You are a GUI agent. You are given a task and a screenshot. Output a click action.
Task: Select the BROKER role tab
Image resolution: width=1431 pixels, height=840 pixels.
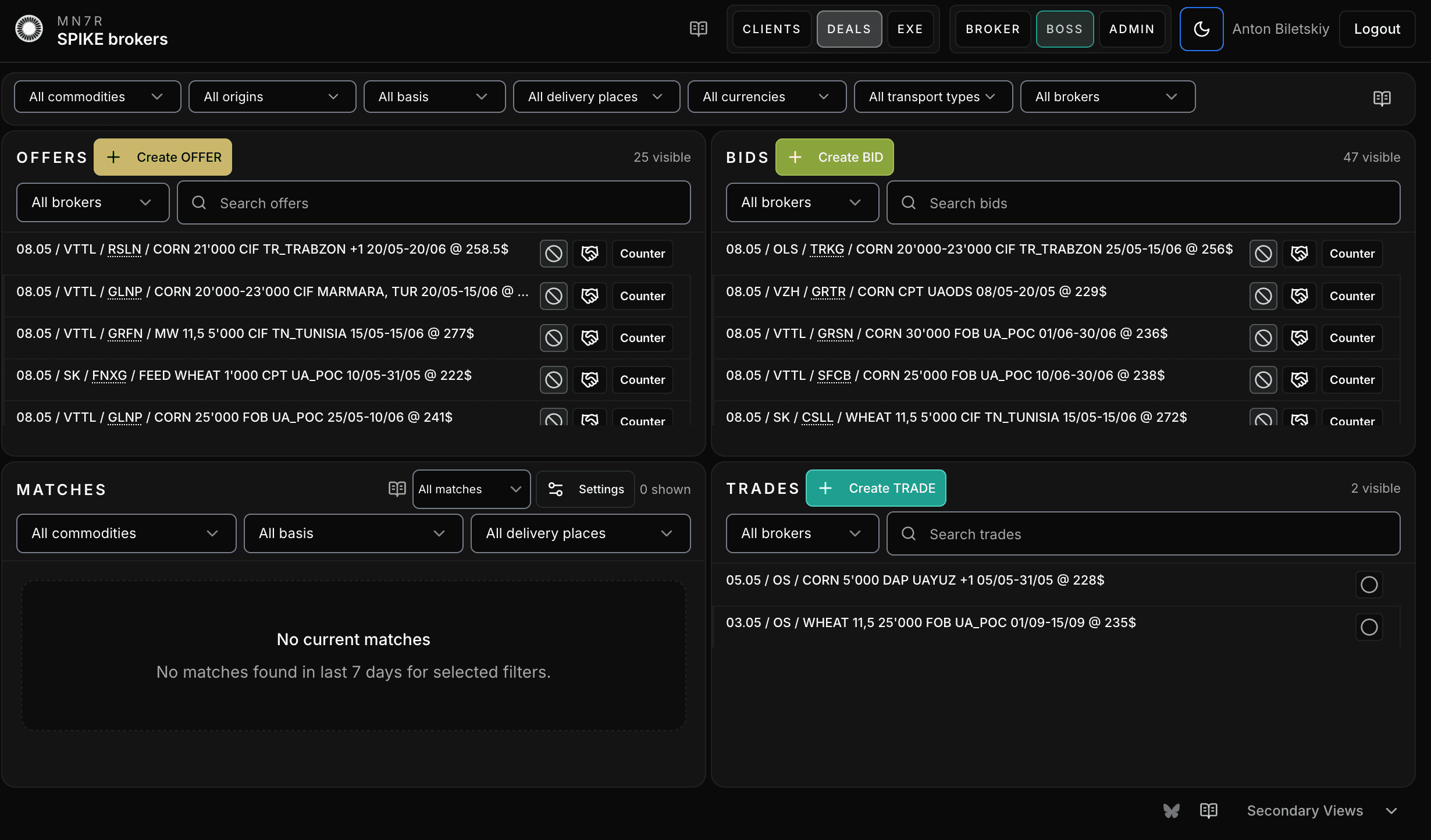tap(992, 29)
